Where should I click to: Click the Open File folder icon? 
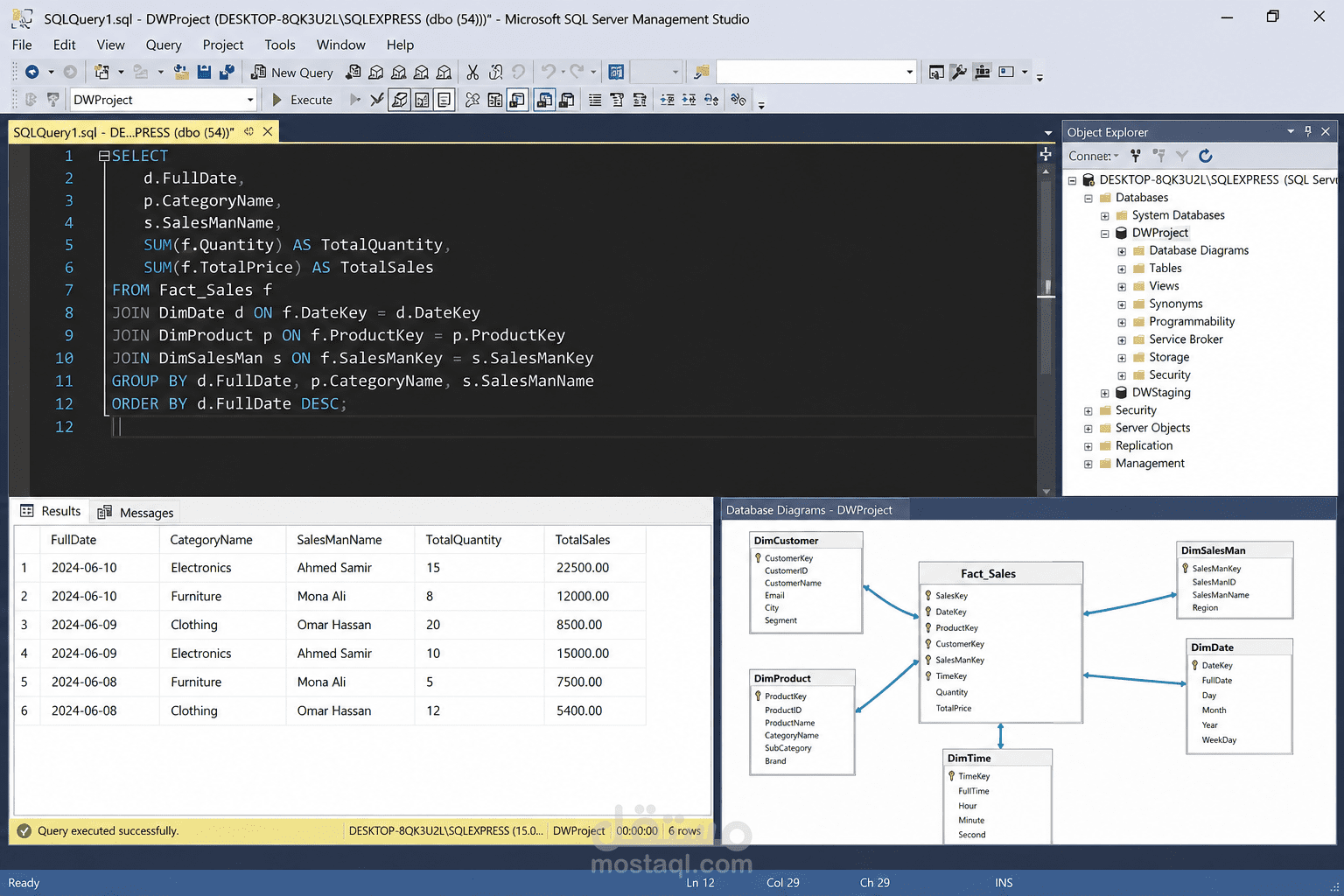[181, 72]
